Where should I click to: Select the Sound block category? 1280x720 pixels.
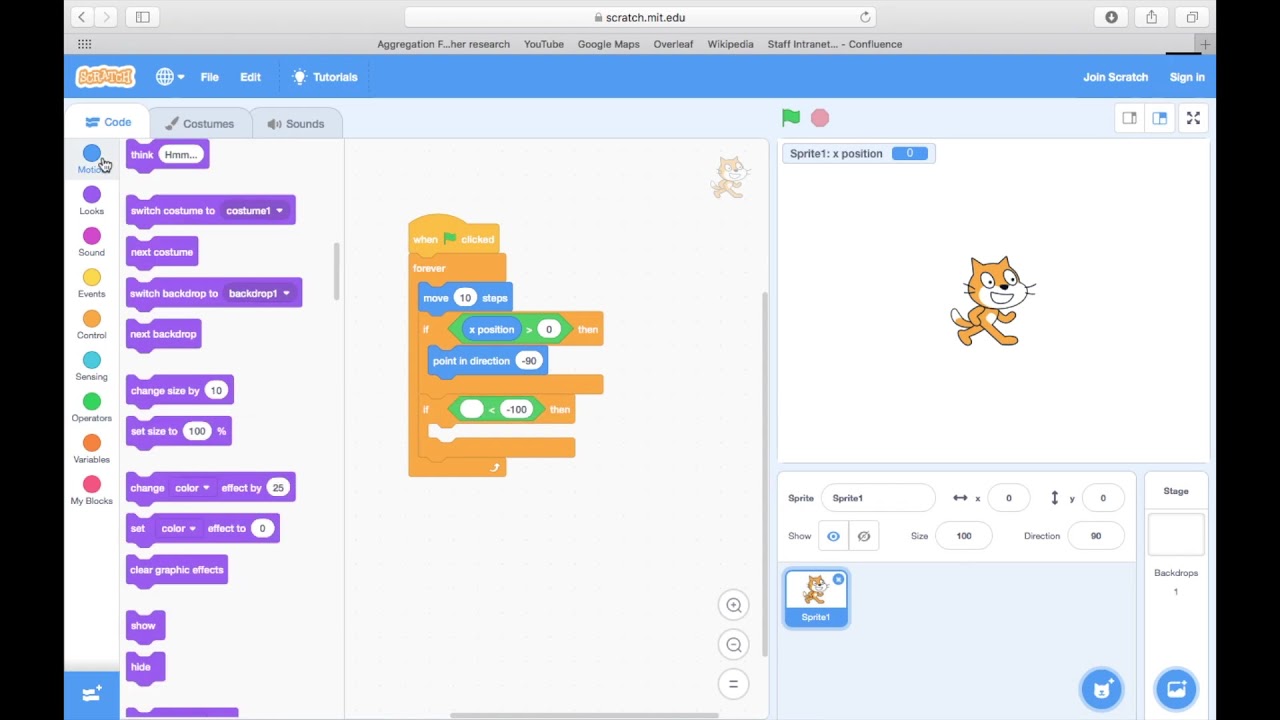(x=91, y=242)
